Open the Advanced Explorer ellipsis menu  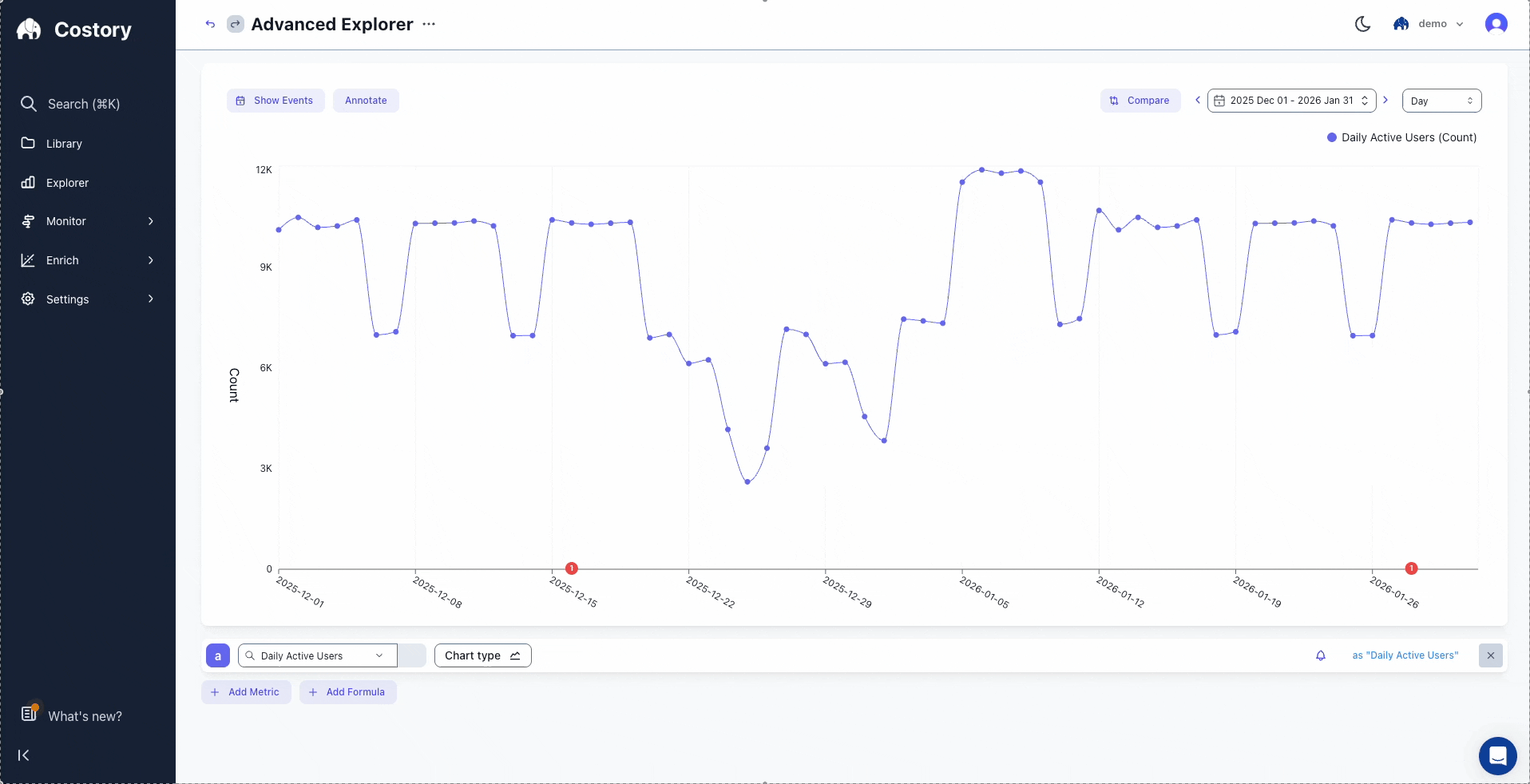pyautogui.click(x=429, y=25)
